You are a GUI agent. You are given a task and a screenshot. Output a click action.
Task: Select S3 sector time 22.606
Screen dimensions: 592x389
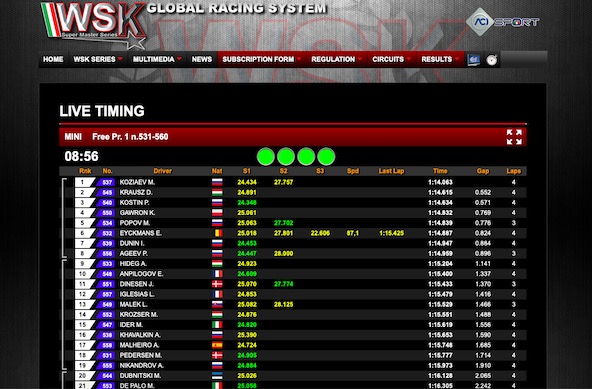[320, 233]
